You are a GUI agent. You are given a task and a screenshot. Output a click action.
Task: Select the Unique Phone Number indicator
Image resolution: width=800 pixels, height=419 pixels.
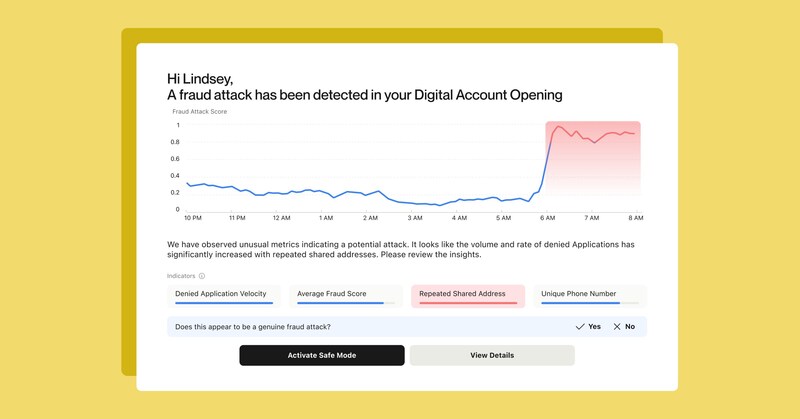click(589, 295)
